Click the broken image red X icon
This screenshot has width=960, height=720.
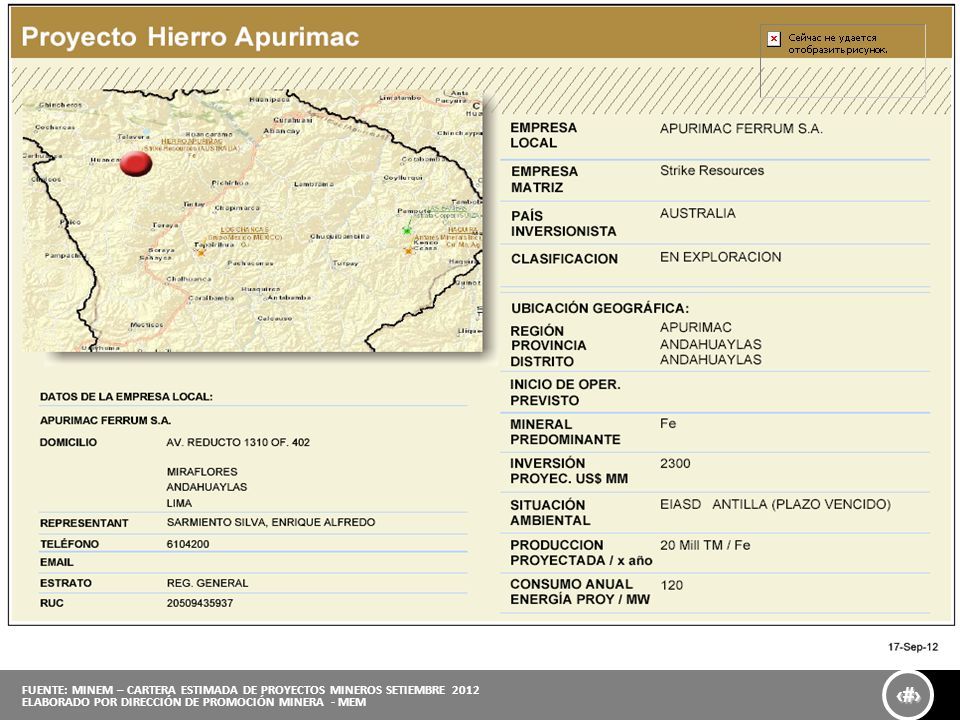click(774, 39)
